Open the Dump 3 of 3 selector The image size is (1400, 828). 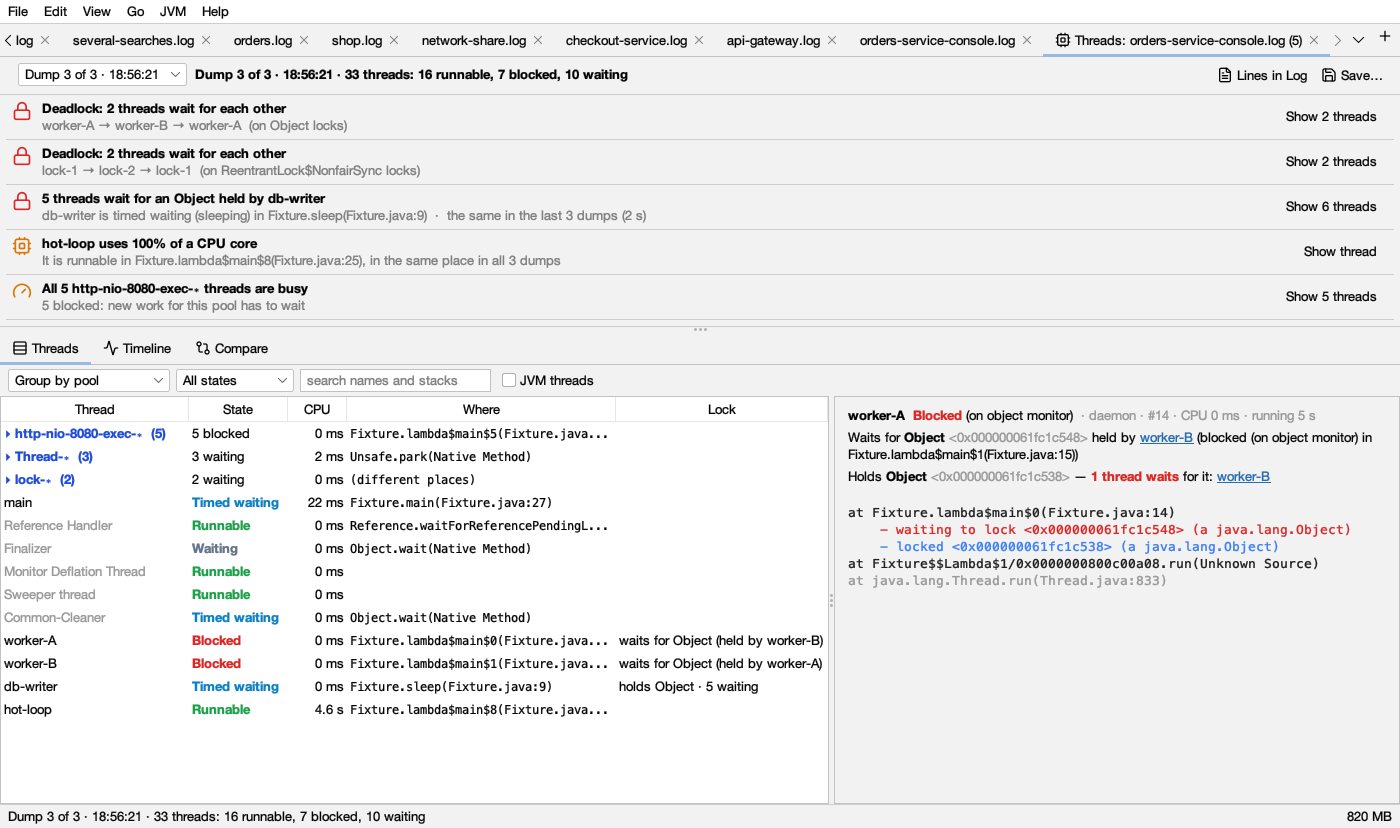103,75
